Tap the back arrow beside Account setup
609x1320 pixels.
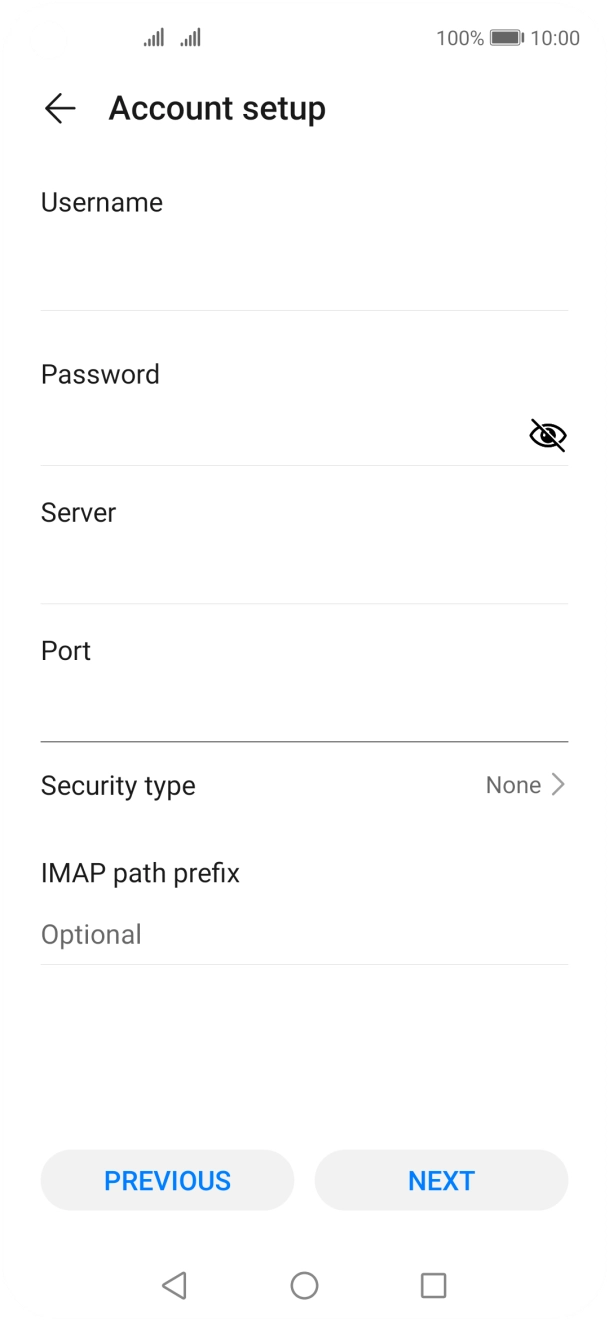60,108
